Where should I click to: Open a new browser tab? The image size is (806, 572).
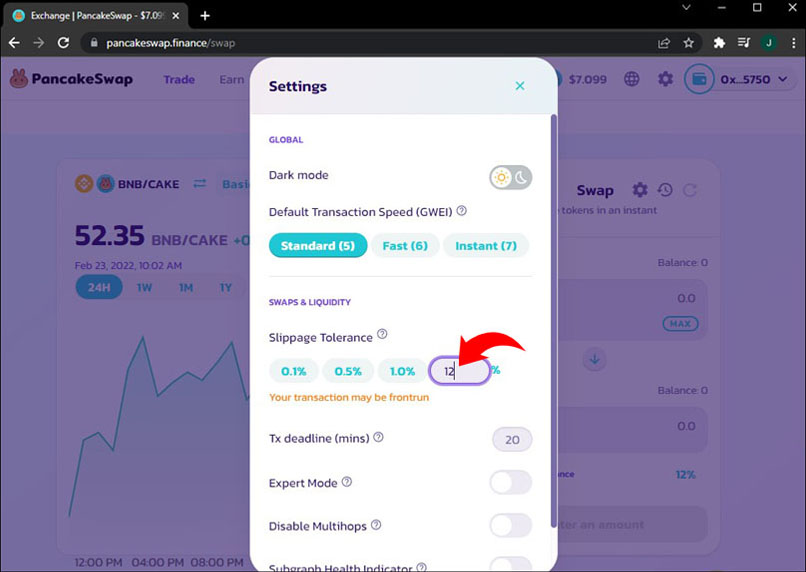coord(205,16)
